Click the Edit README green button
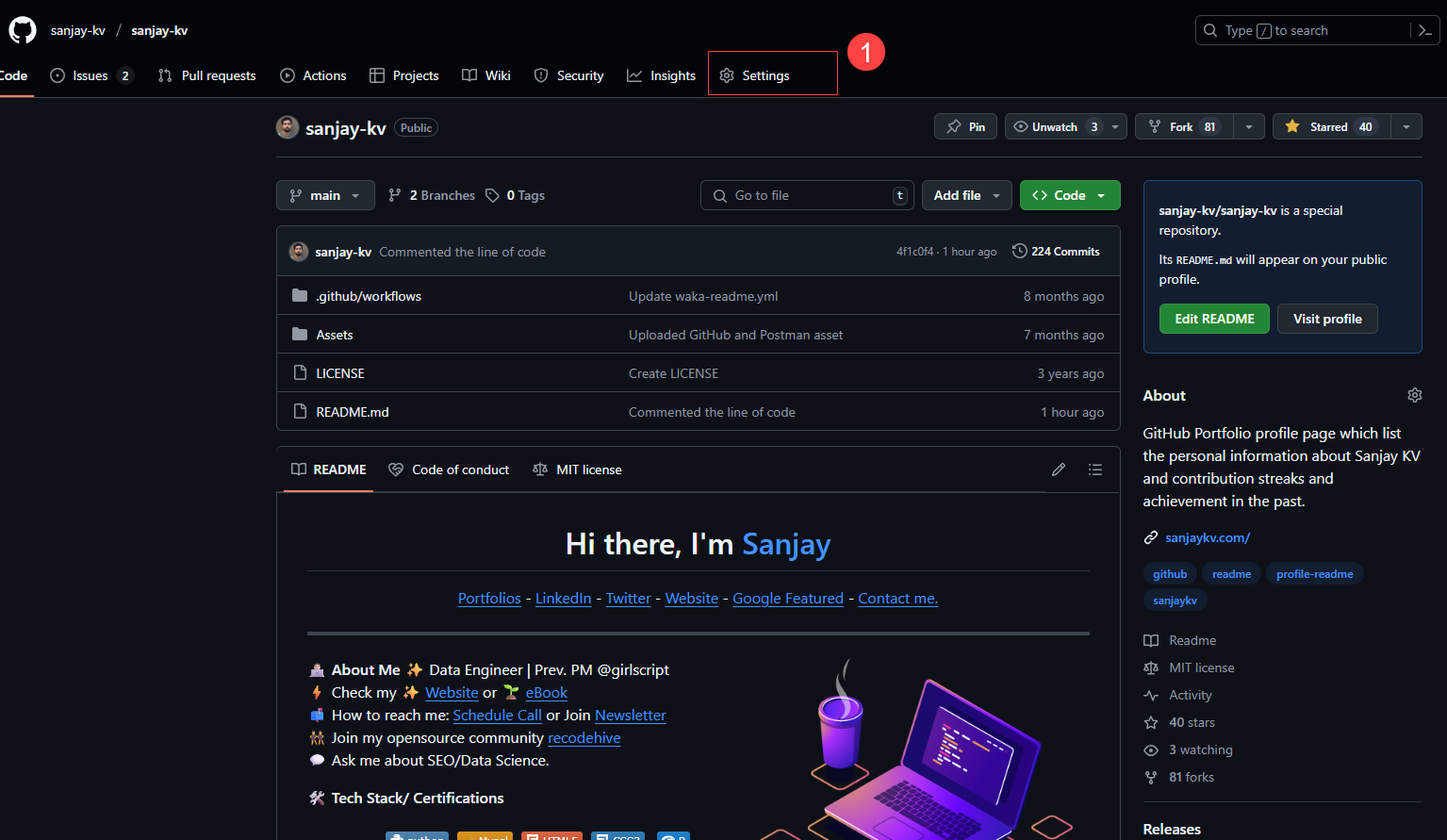The image size is (1447, 840). pos(1214,319)
